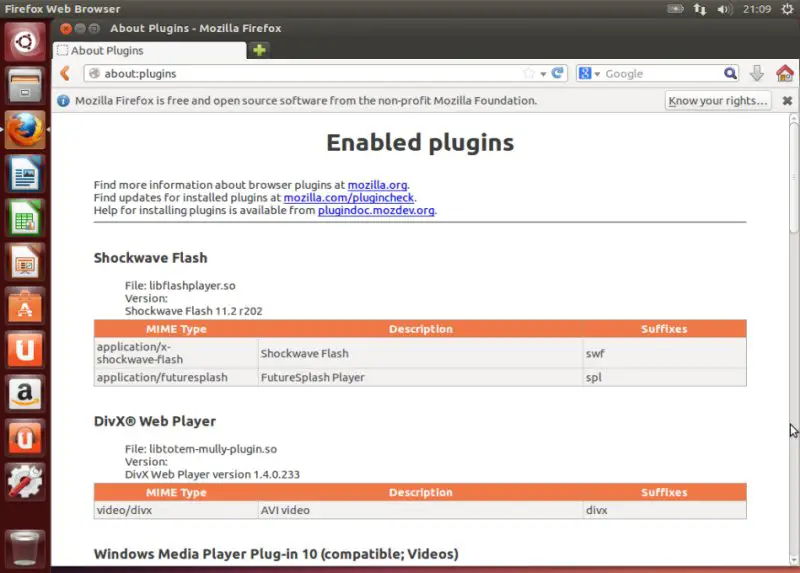800x573 pixels.
Task: Click the Enabled plugins page title
Action: tap(420, 142)
